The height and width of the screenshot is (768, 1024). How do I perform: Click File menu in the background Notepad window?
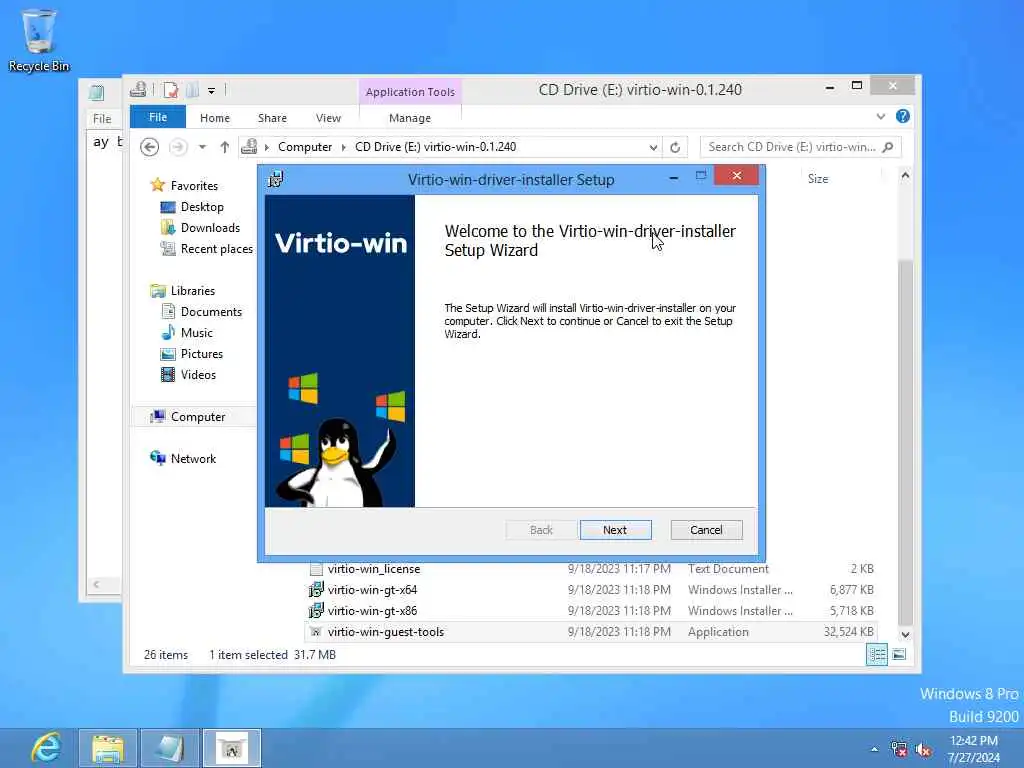pyautogui.click(x=102, y=118)
